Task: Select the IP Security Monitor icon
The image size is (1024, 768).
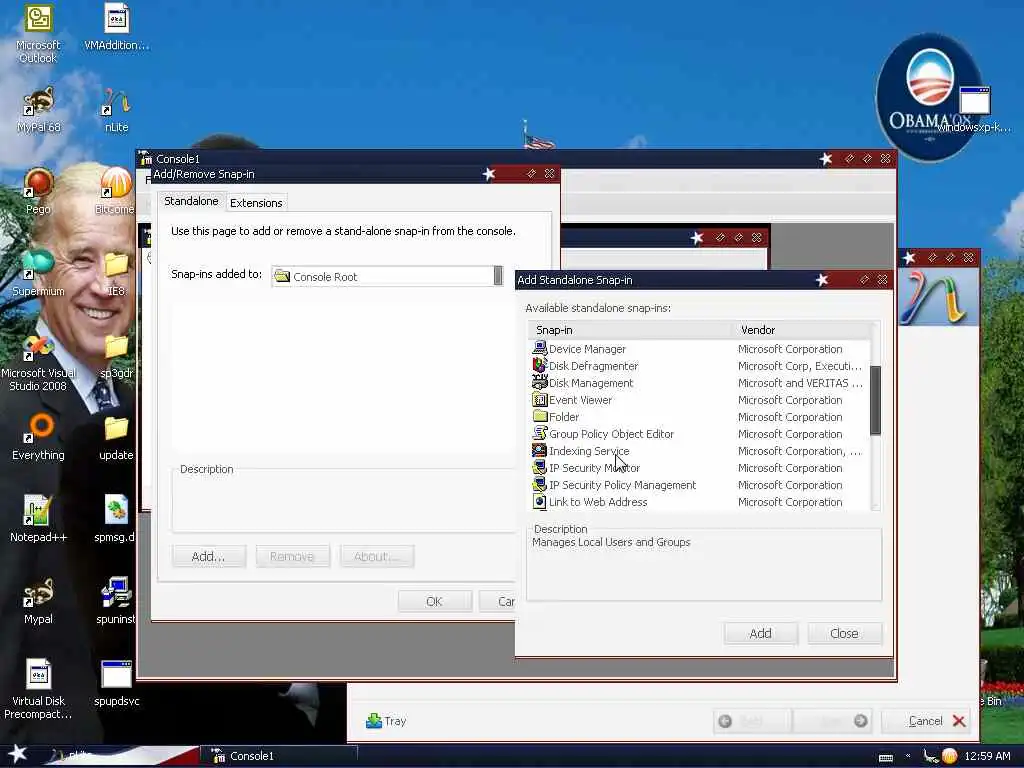Action: (539, 468)
